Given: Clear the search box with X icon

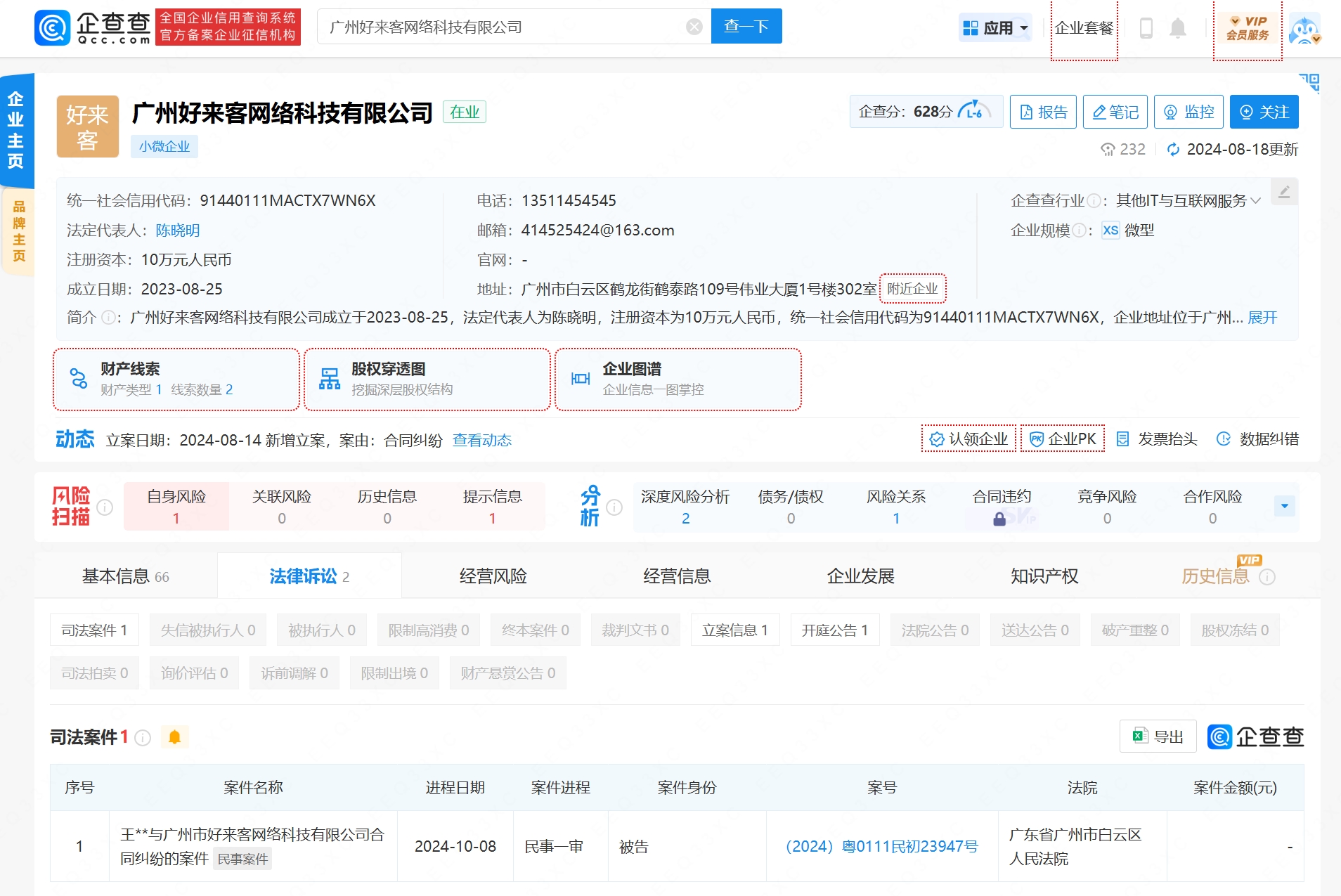Looking at the screenshot, I should point(694,27).
